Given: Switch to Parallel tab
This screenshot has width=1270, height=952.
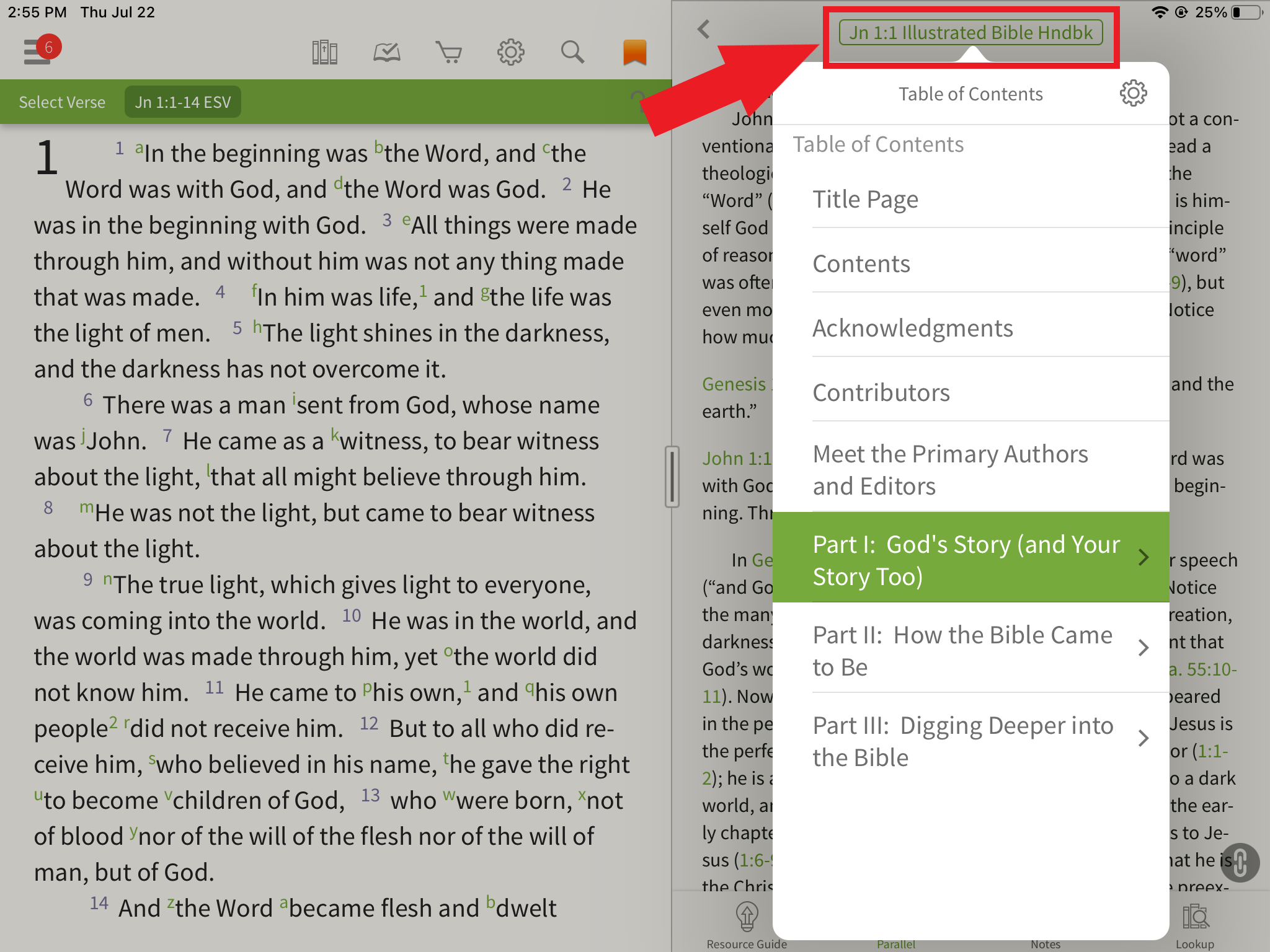Looking at the screenshot, I should click(896, 944).
